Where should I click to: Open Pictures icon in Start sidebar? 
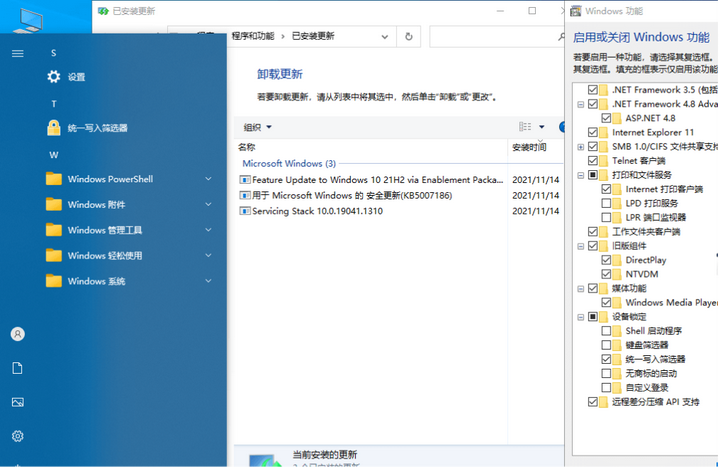click(17, 402)
